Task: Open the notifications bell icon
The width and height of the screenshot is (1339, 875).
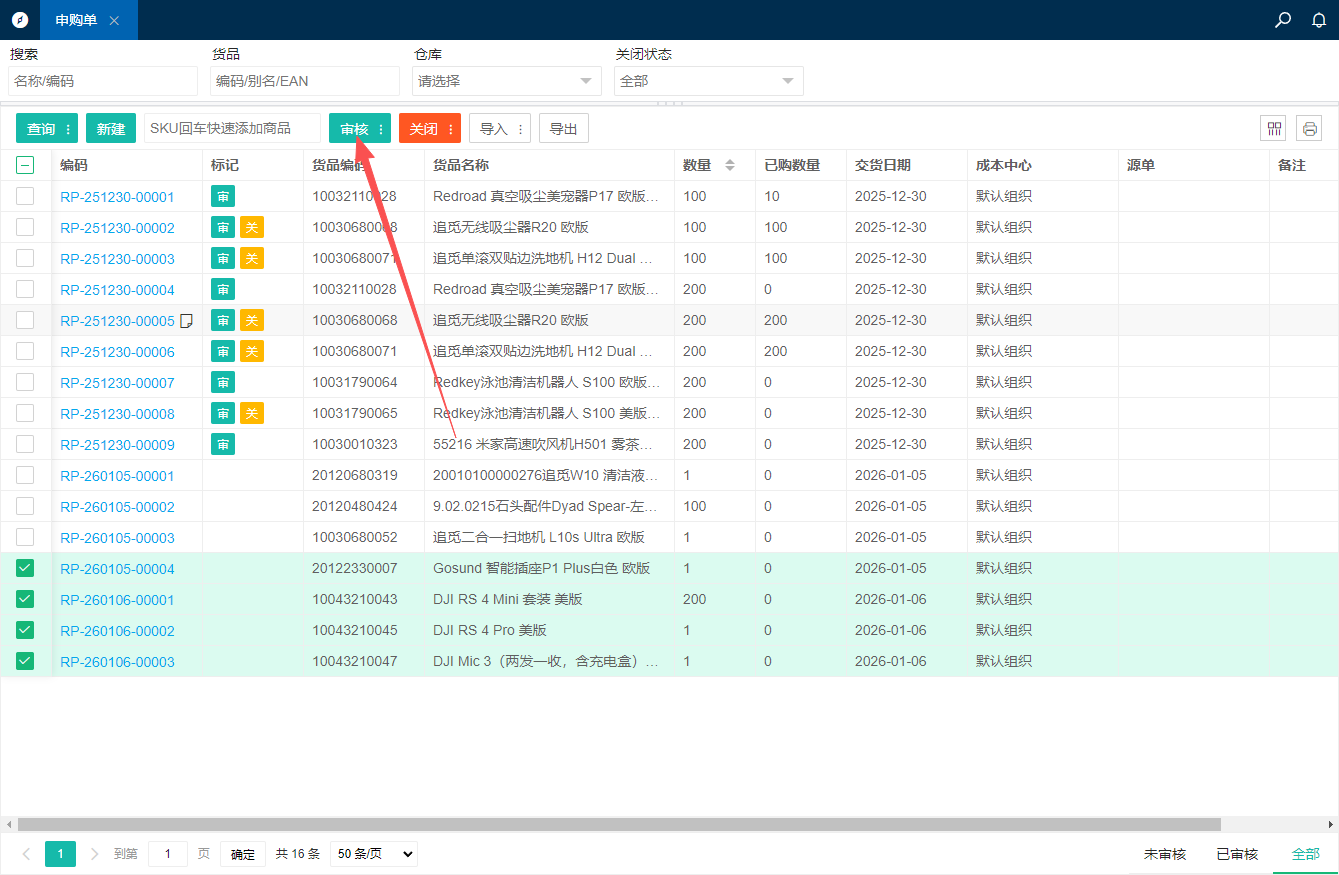Action: tap(1319, 20)
